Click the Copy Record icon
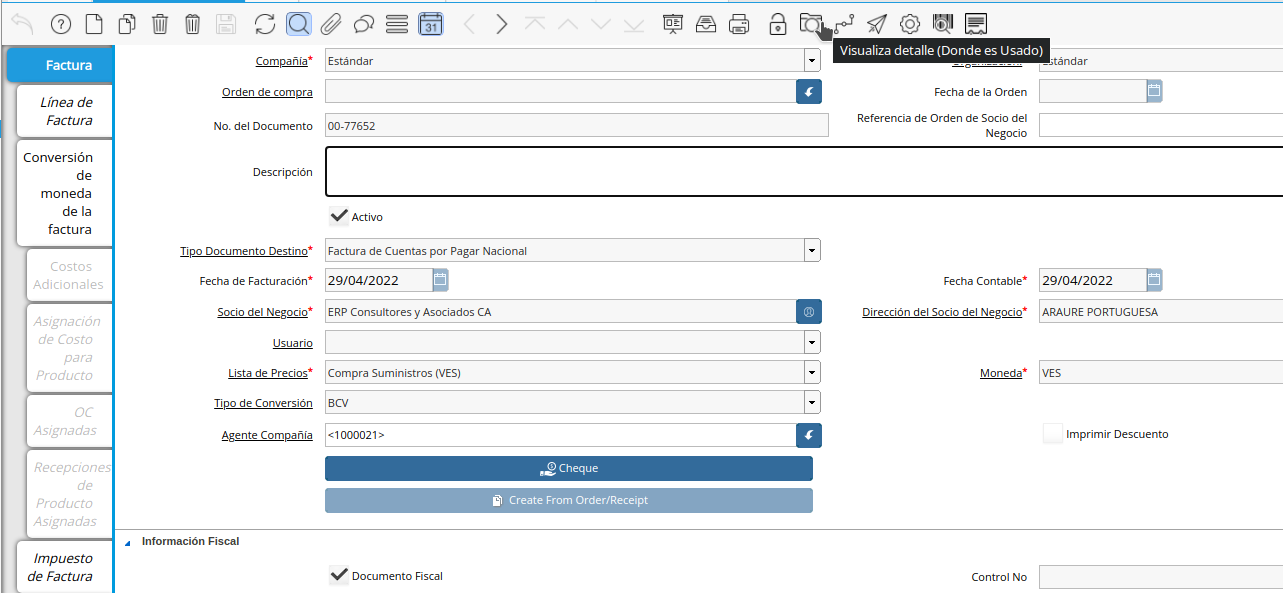Screen dimensions: 1283x593 (x=127, y=24)
